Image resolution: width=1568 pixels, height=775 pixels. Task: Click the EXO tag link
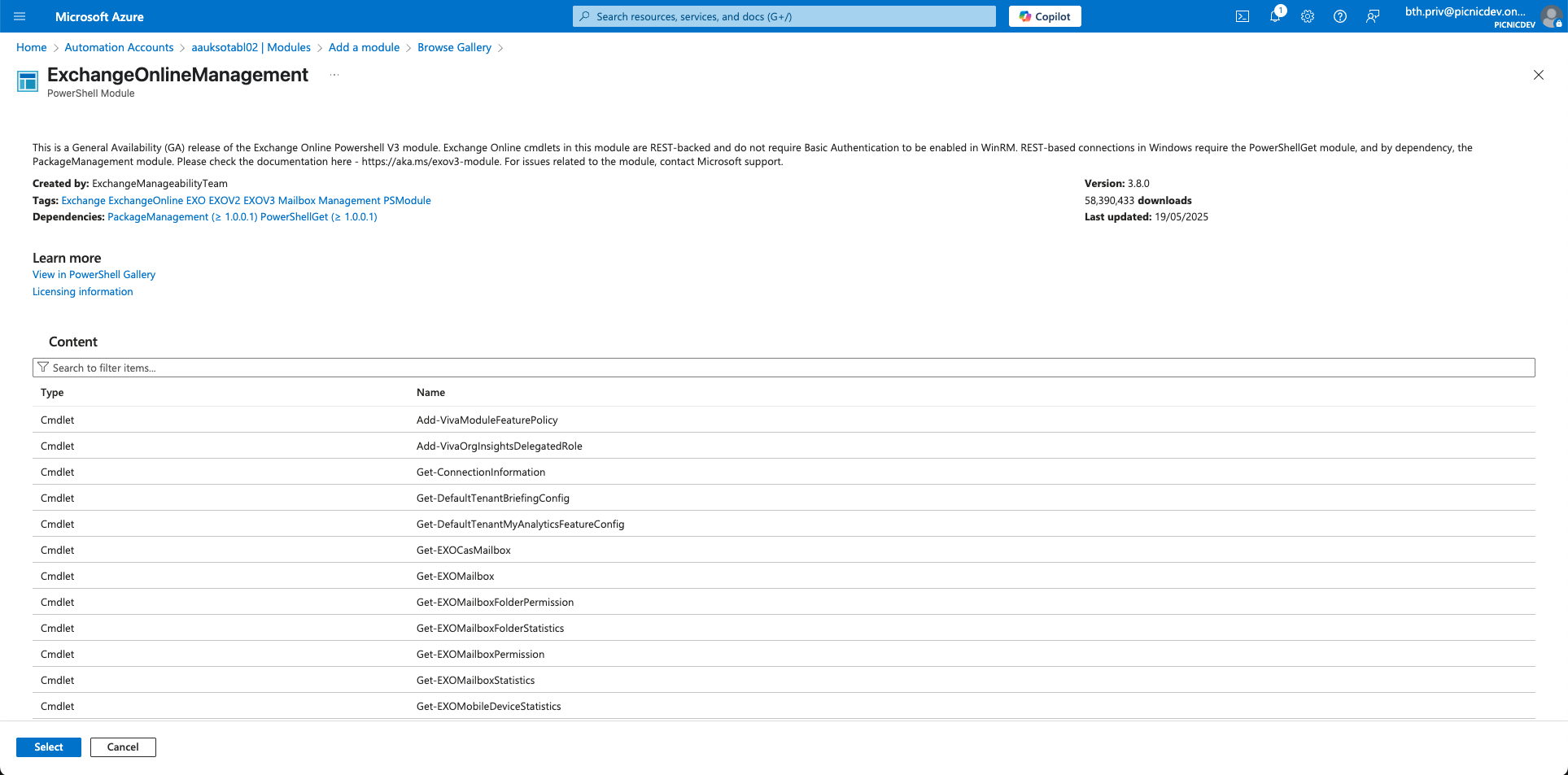point(196,200)
